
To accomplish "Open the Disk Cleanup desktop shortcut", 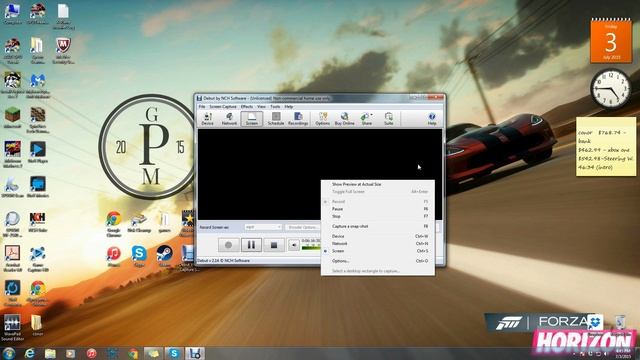I will pos(139,224).
